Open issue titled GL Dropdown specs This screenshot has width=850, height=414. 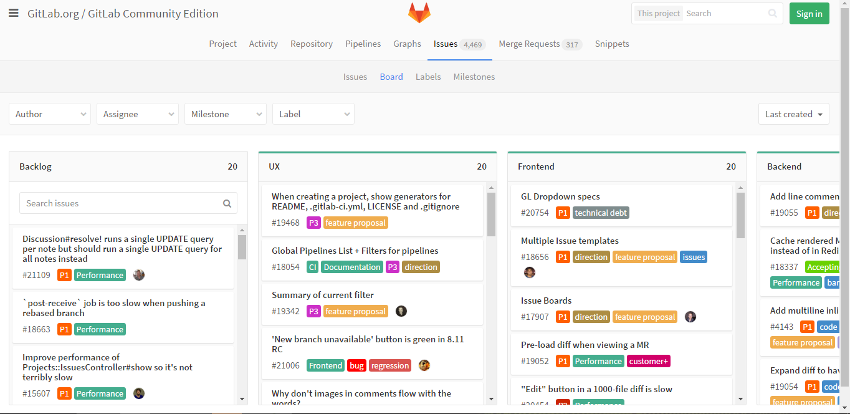click(x=560, y=197)
